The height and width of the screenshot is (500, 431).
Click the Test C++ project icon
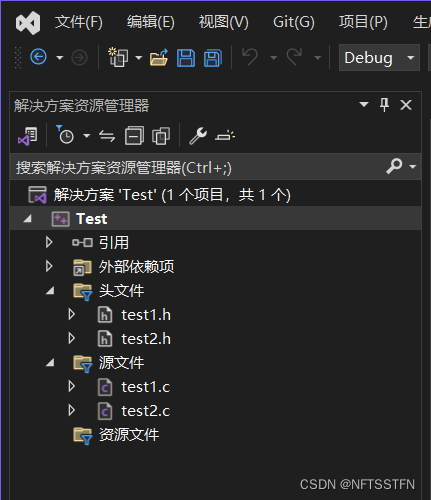(x=60, y=219)
